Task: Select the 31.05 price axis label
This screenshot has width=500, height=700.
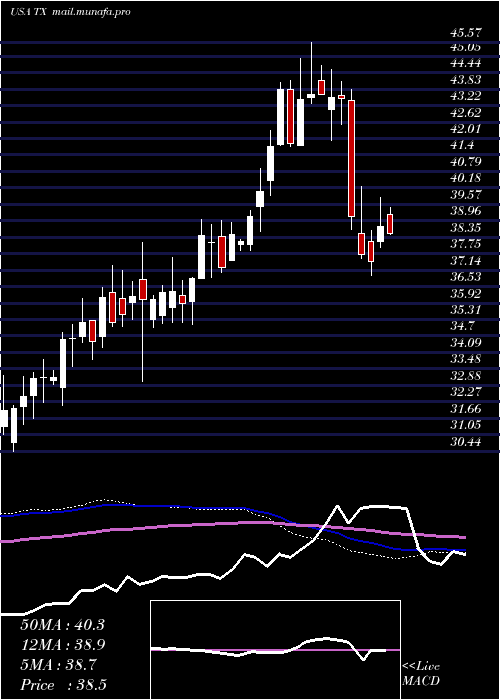Action: point(465,425)
